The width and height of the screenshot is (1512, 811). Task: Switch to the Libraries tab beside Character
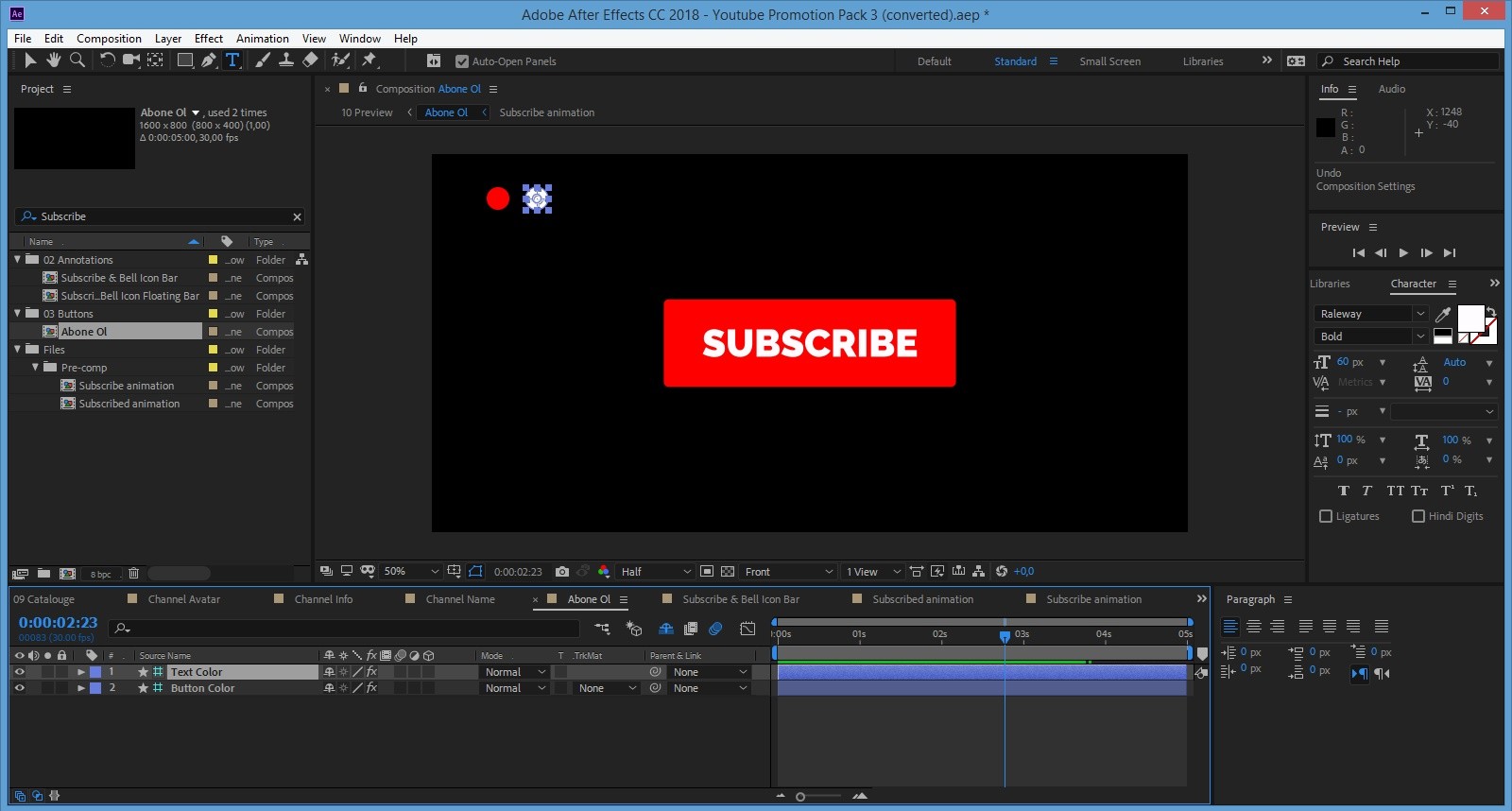1330,284
